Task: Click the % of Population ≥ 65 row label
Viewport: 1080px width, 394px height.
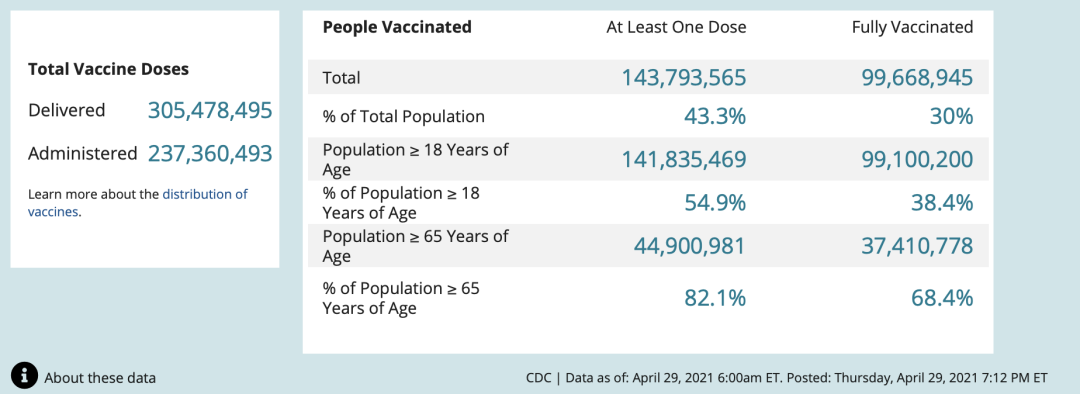Action: [x=401, y=298]
